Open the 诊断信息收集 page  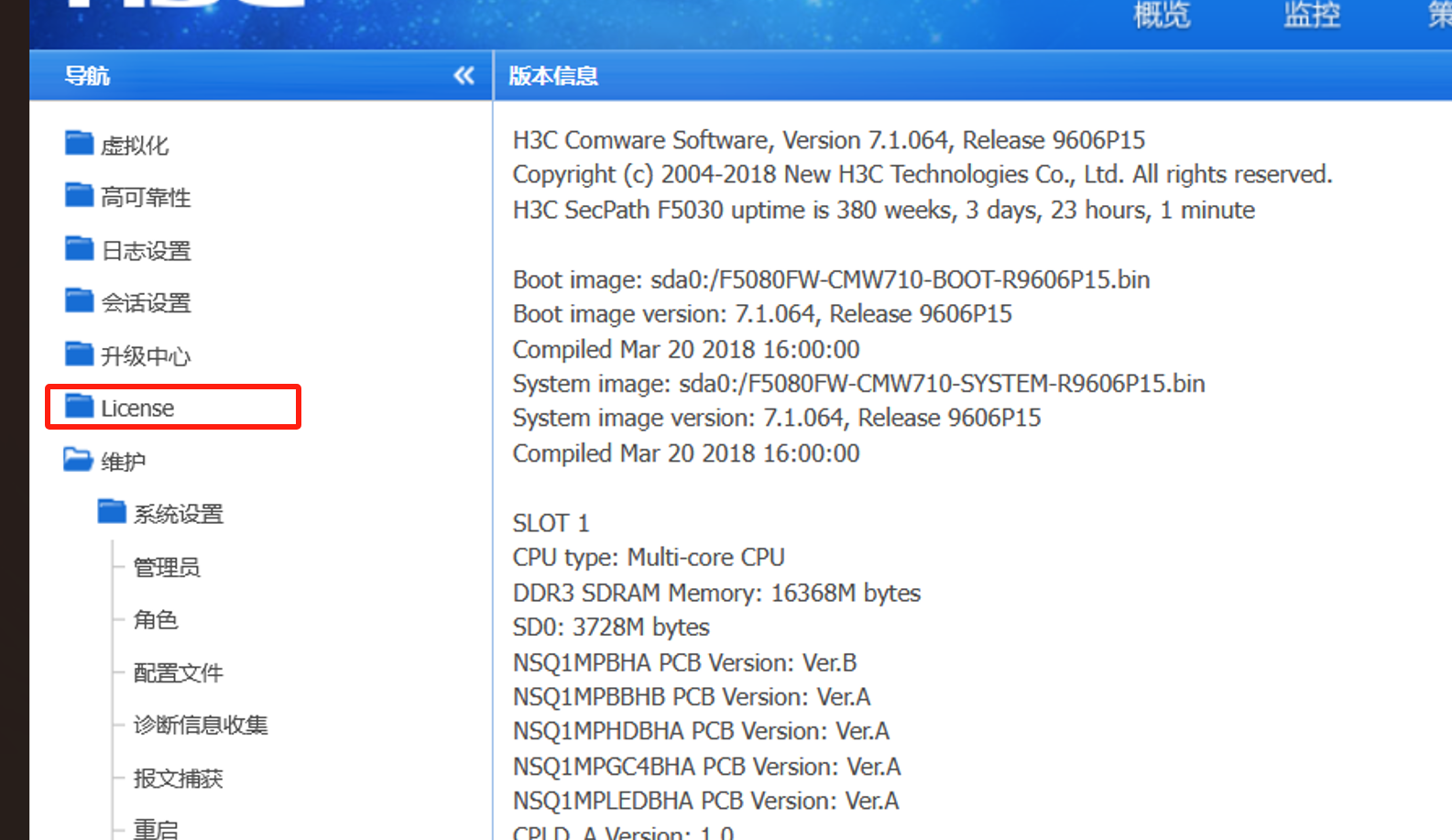click(201, 725)
